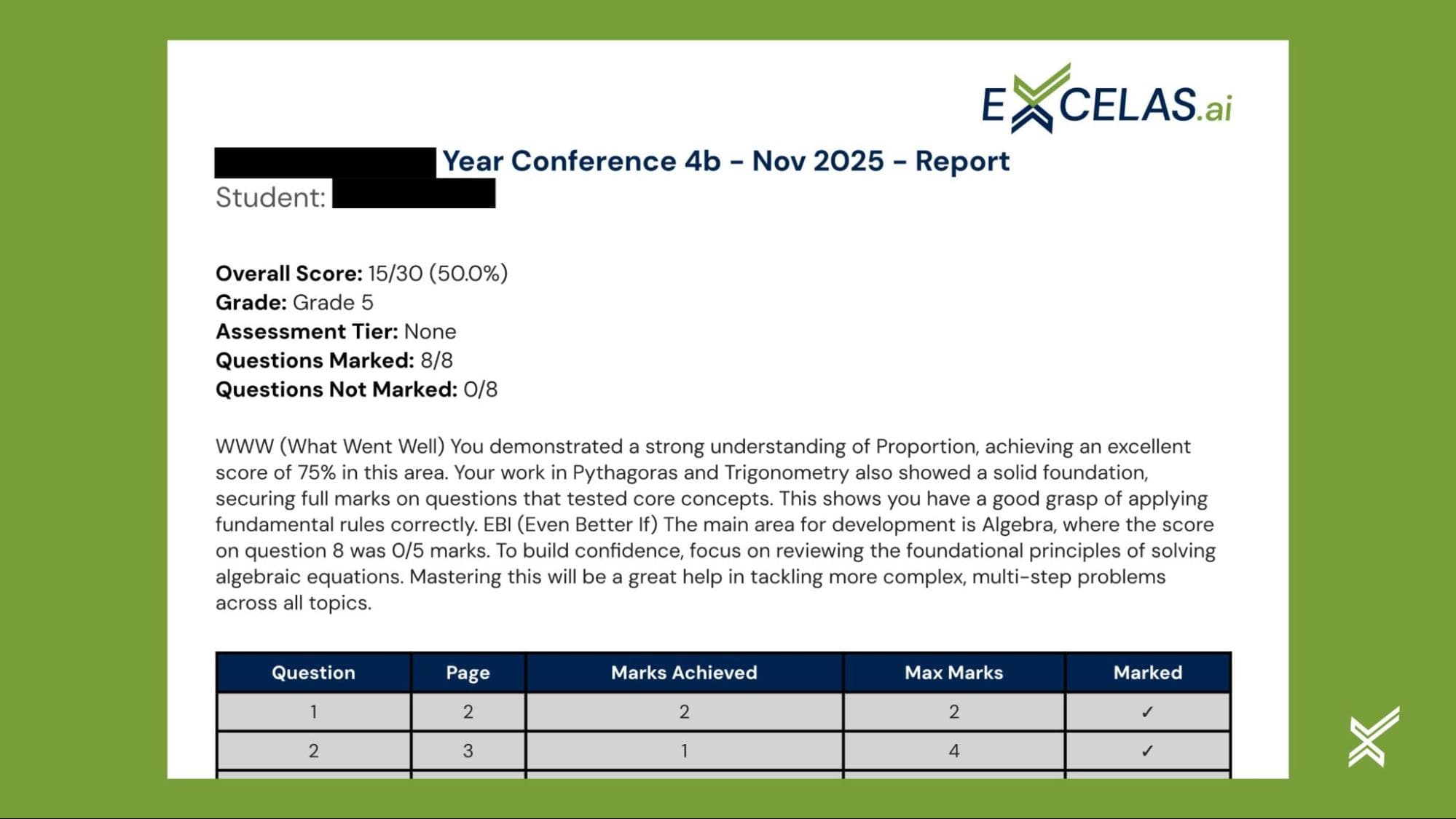Click the Student label

270,197
